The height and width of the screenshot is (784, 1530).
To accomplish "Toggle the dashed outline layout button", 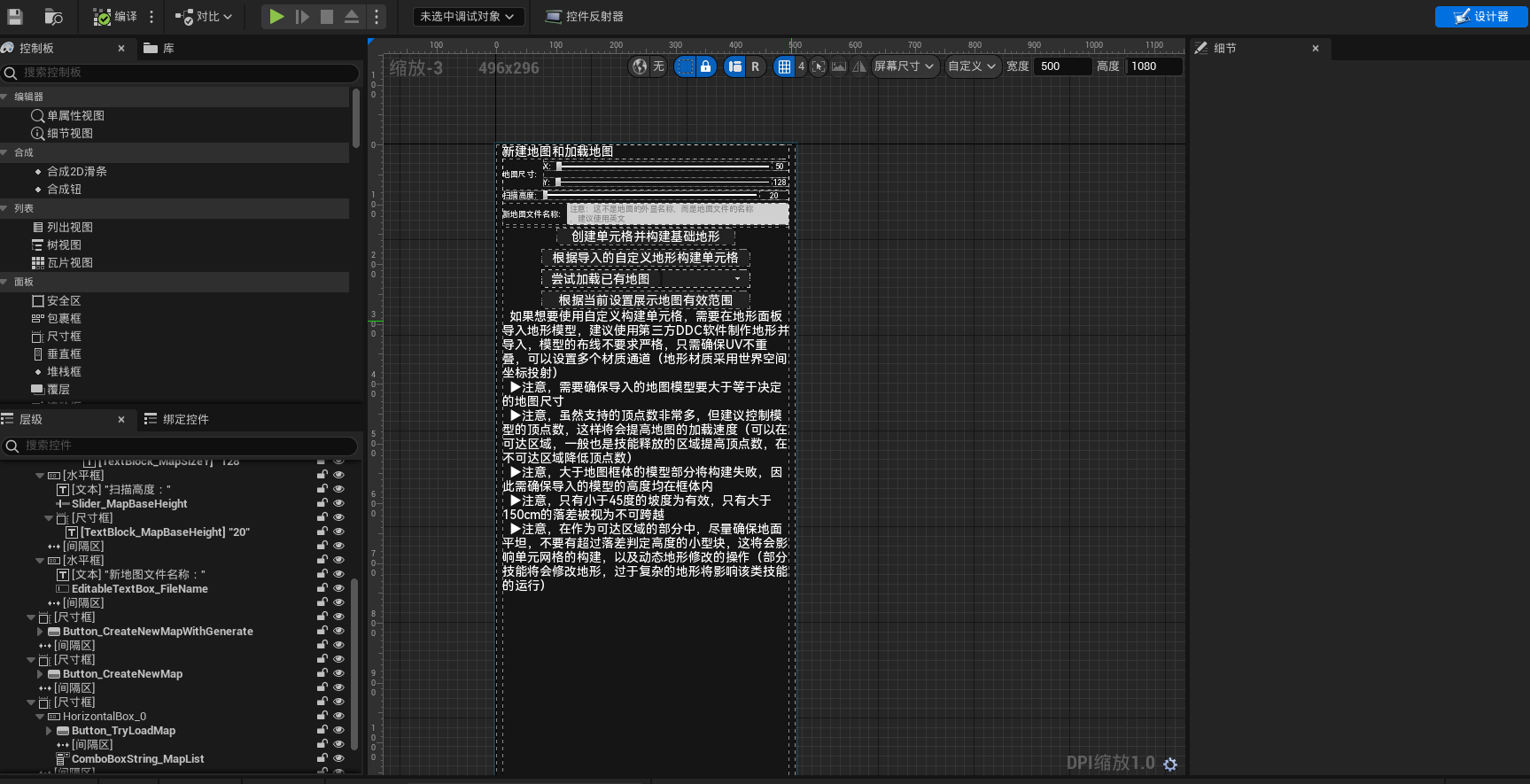I will tap(685, 66).
